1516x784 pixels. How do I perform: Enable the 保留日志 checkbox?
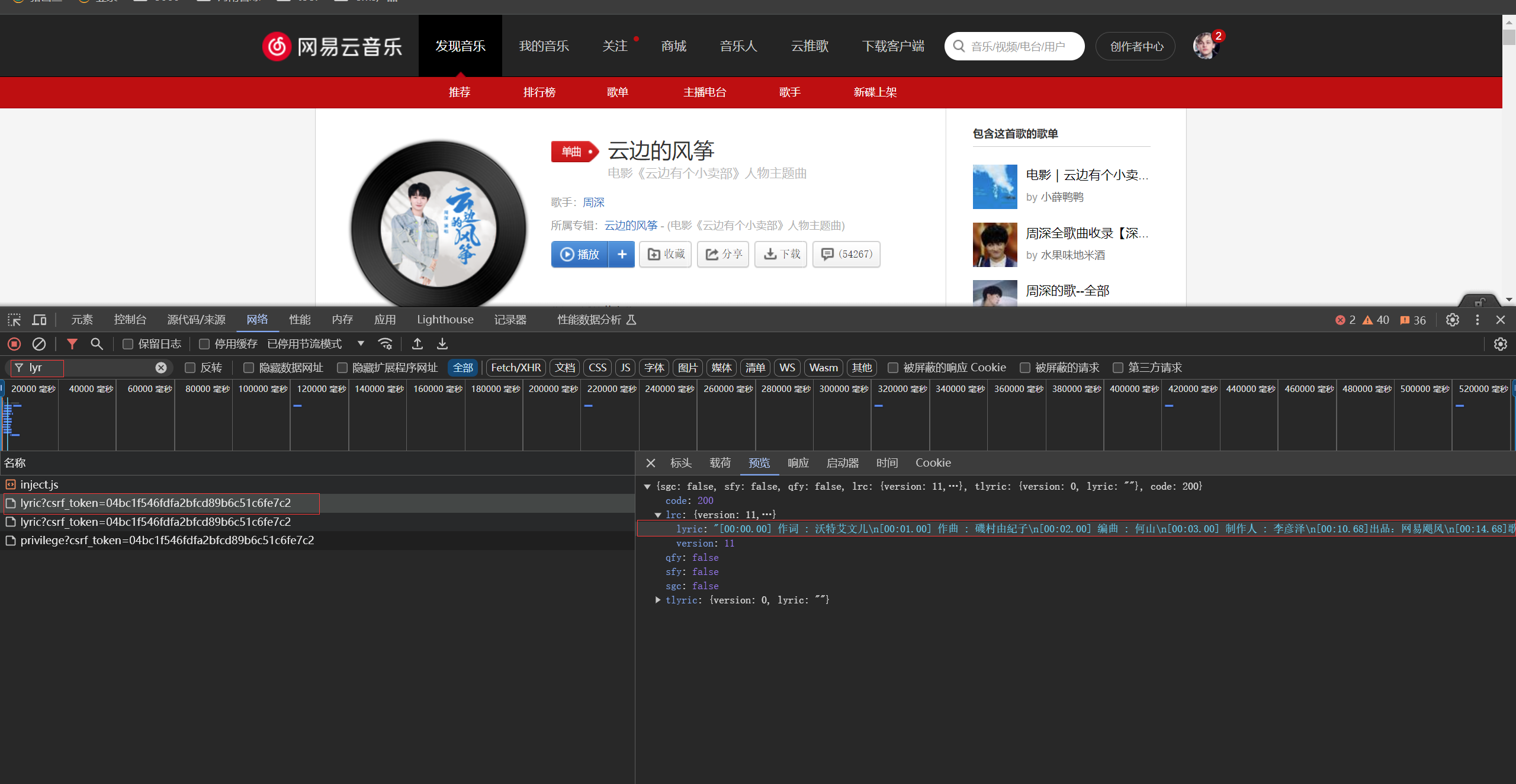tap(128, 344)
